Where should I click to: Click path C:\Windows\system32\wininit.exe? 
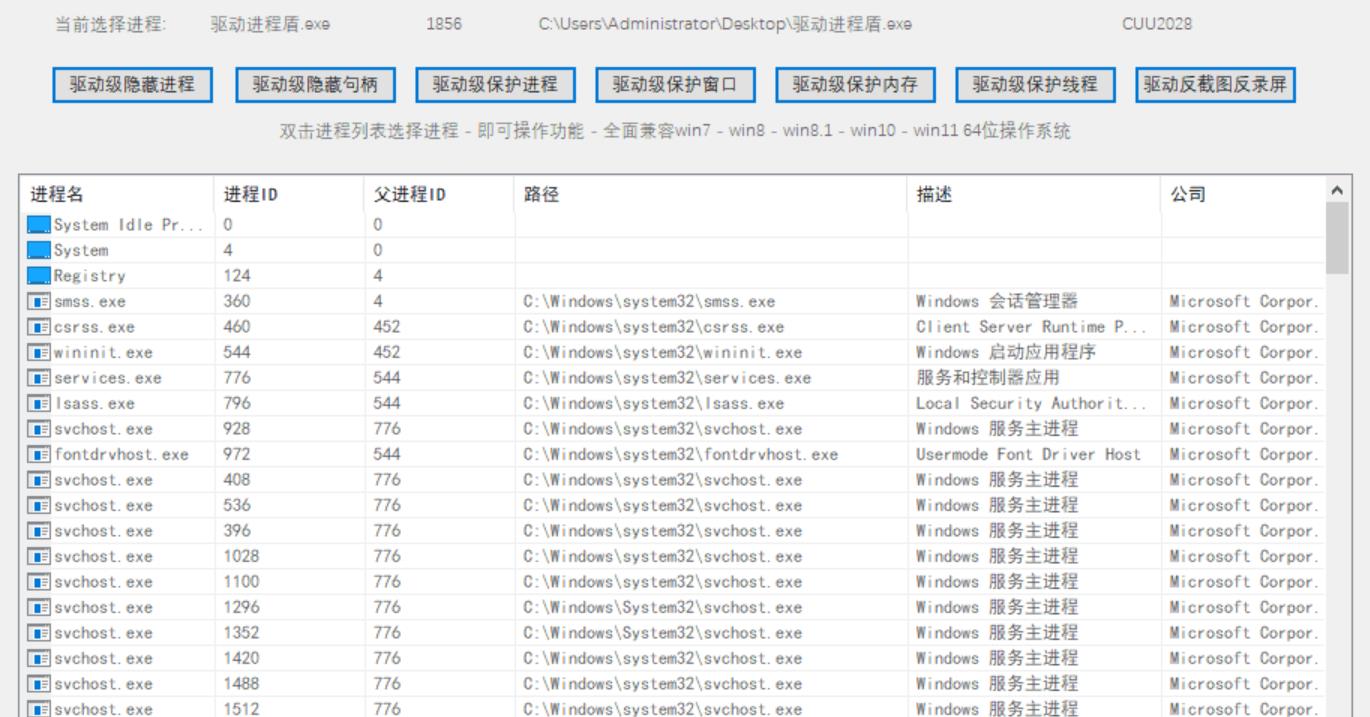[x=662, y=352]
